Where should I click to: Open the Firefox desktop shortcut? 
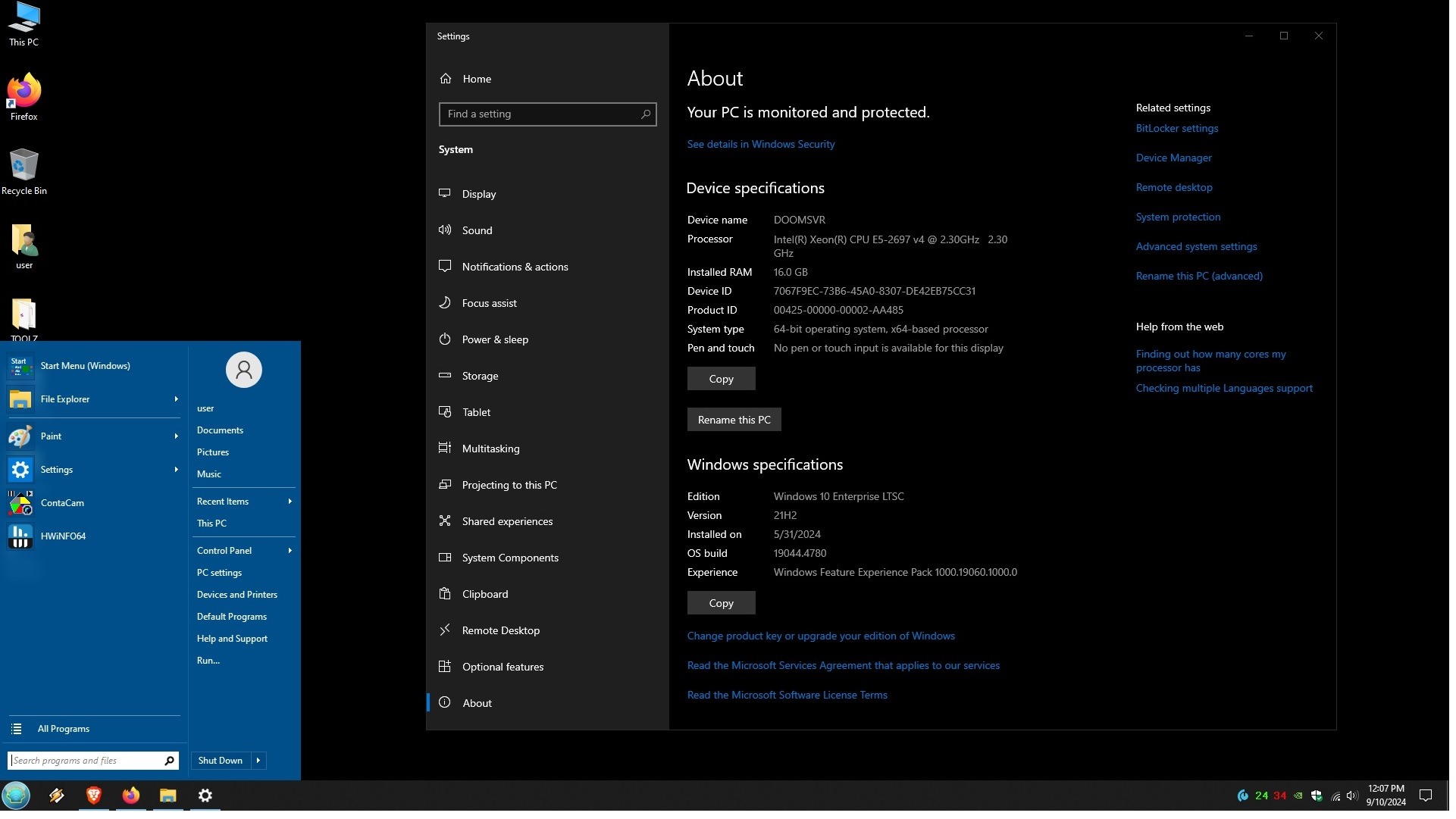click(23, 97)
